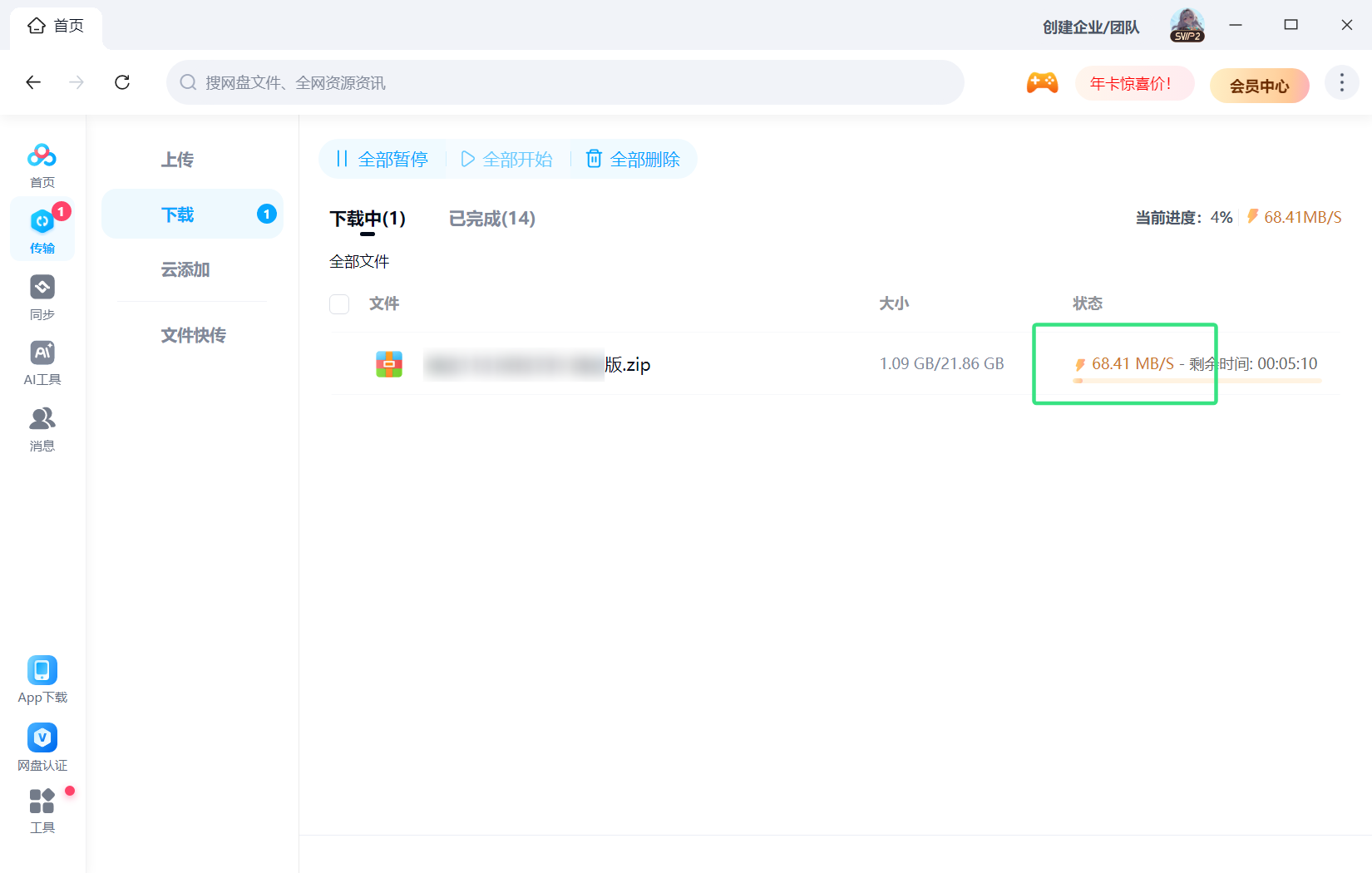Open the 会员中心 member center
Image resolution: width=1372 pixels, height=873 pixels.
tap(1259, 86)
